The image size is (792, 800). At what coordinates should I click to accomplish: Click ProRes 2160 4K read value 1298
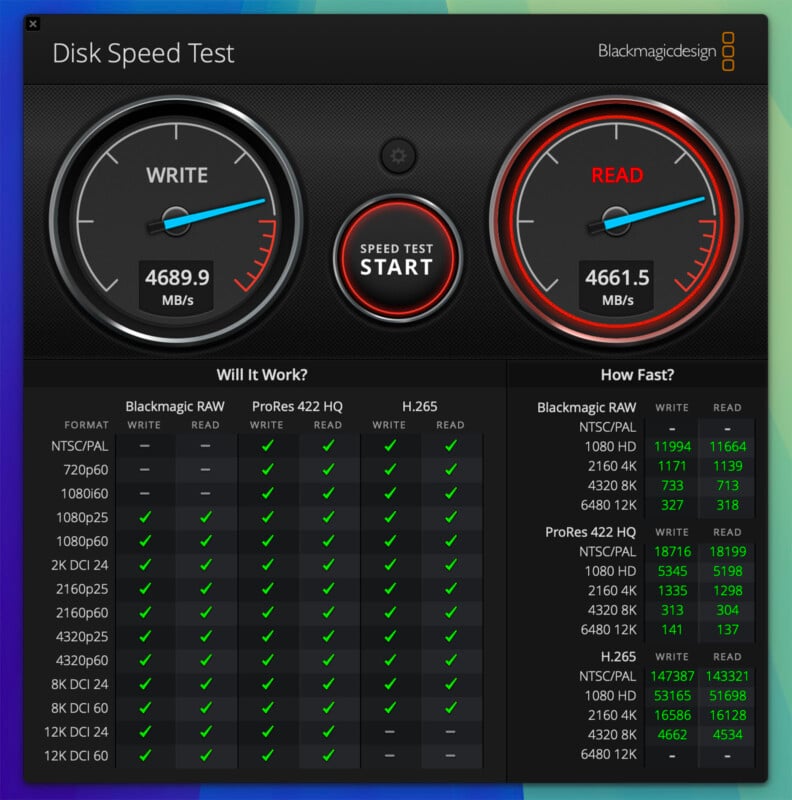tap(727, 591)
